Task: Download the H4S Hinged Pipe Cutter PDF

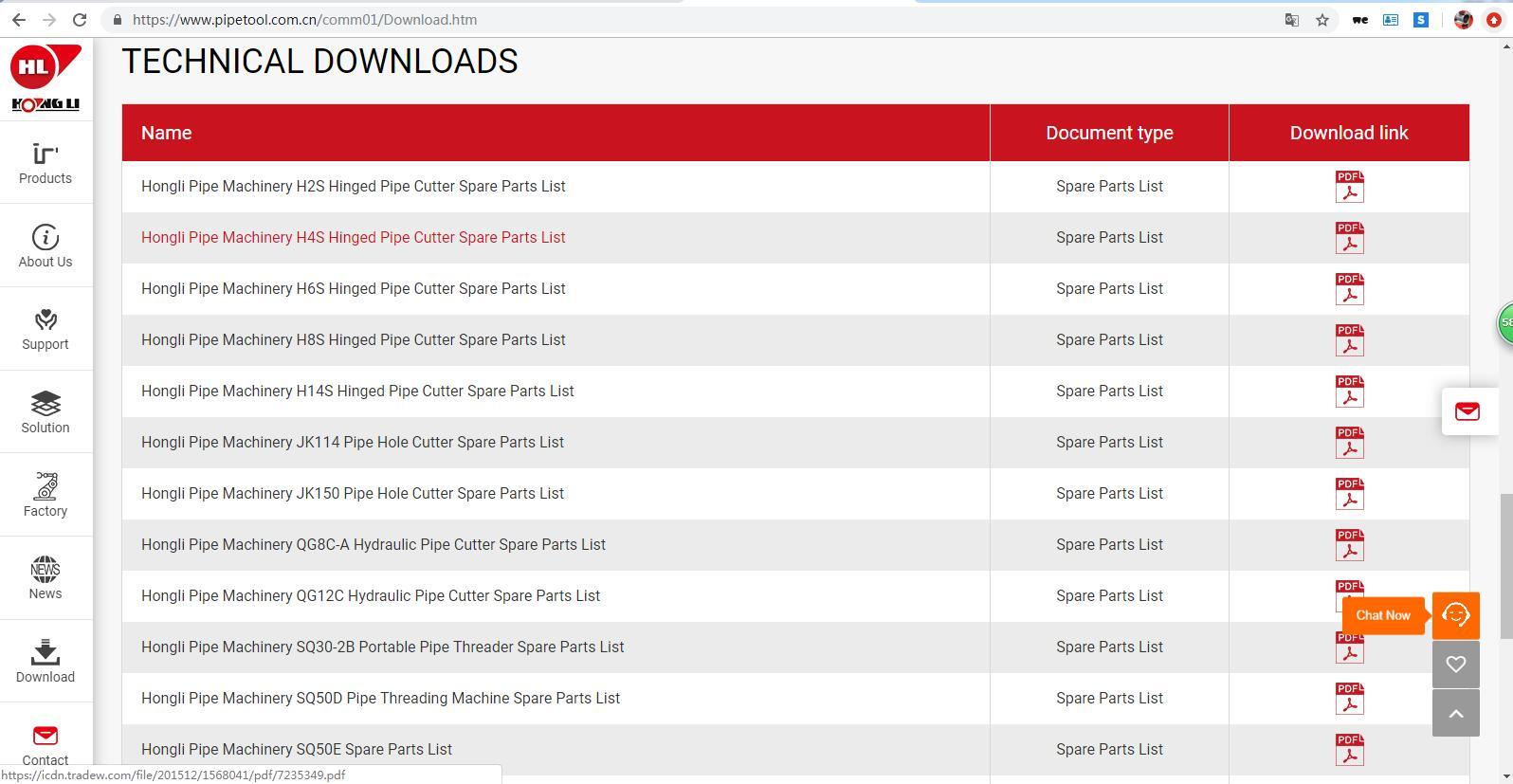Action: [1349, 238]
